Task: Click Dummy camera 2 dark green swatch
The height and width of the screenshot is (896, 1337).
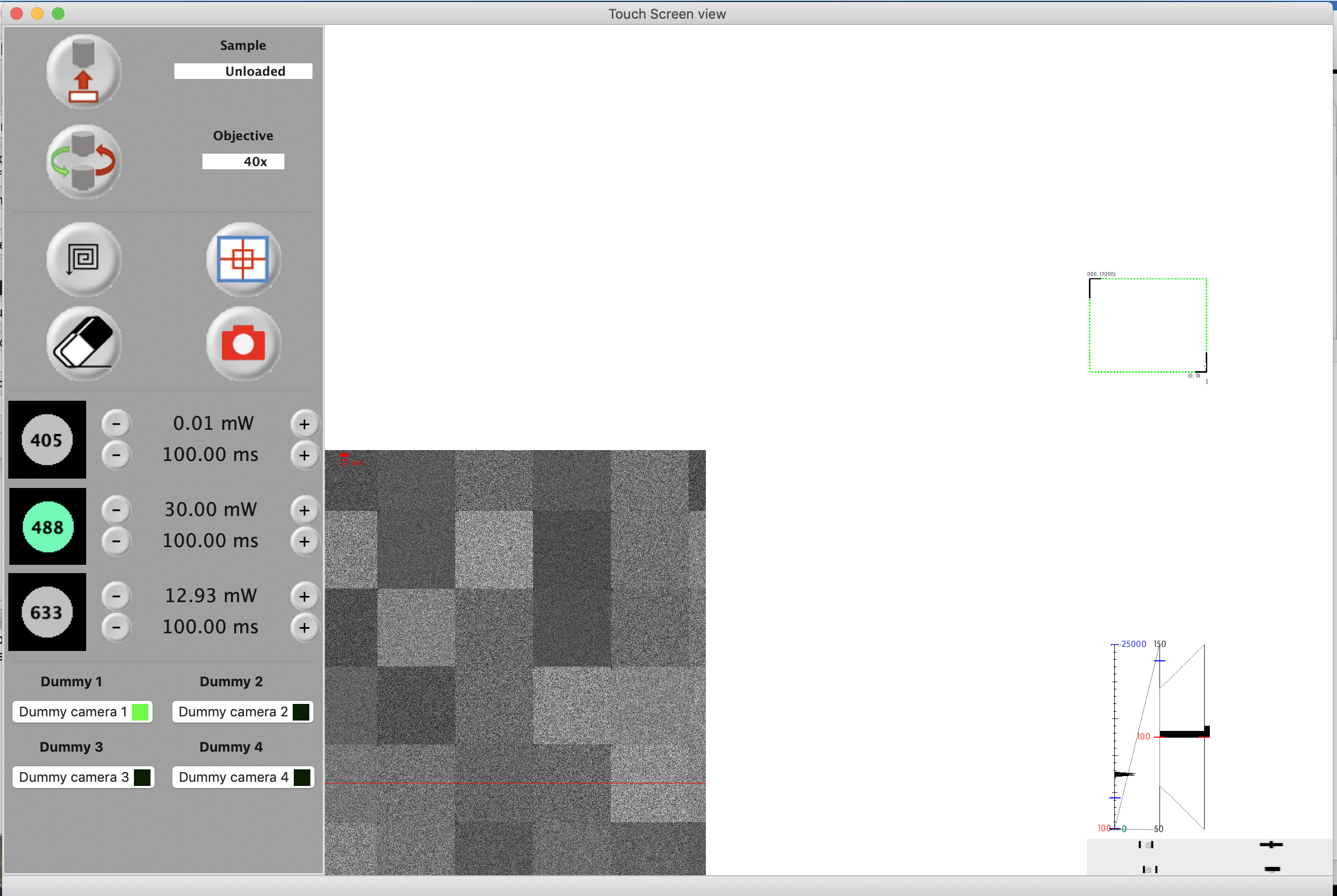Action: (301, 712)
